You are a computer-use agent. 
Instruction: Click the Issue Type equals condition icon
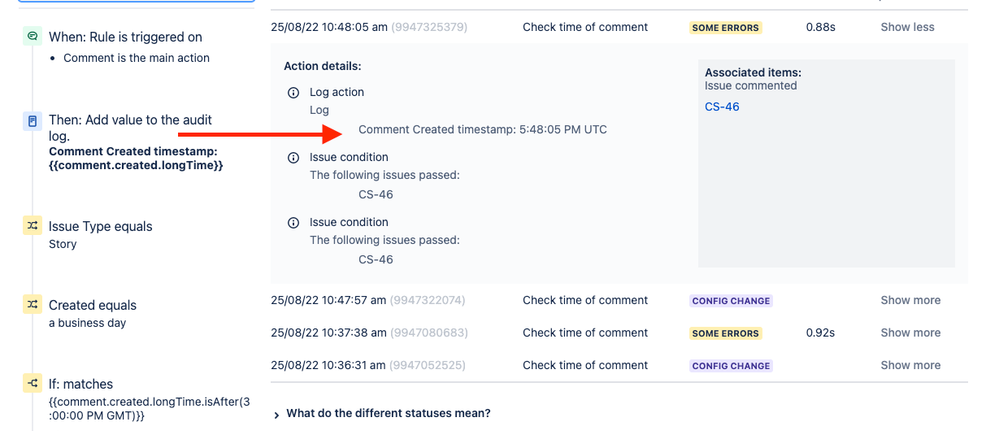[x=32, y=226]
